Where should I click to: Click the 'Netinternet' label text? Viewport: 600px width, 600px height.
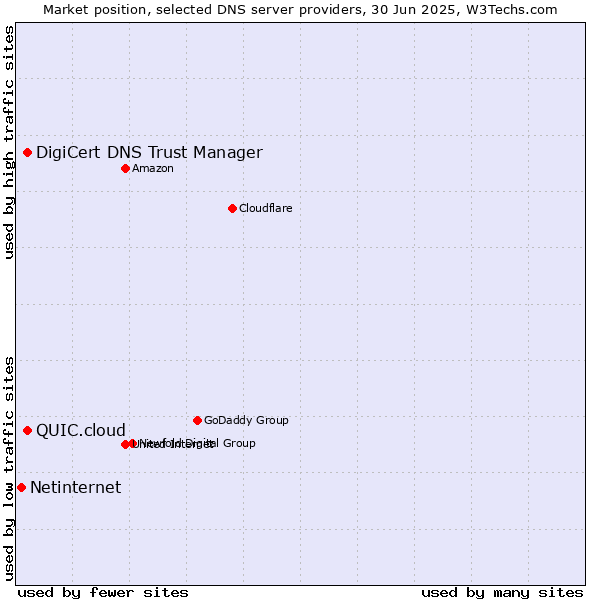point(76,488)
